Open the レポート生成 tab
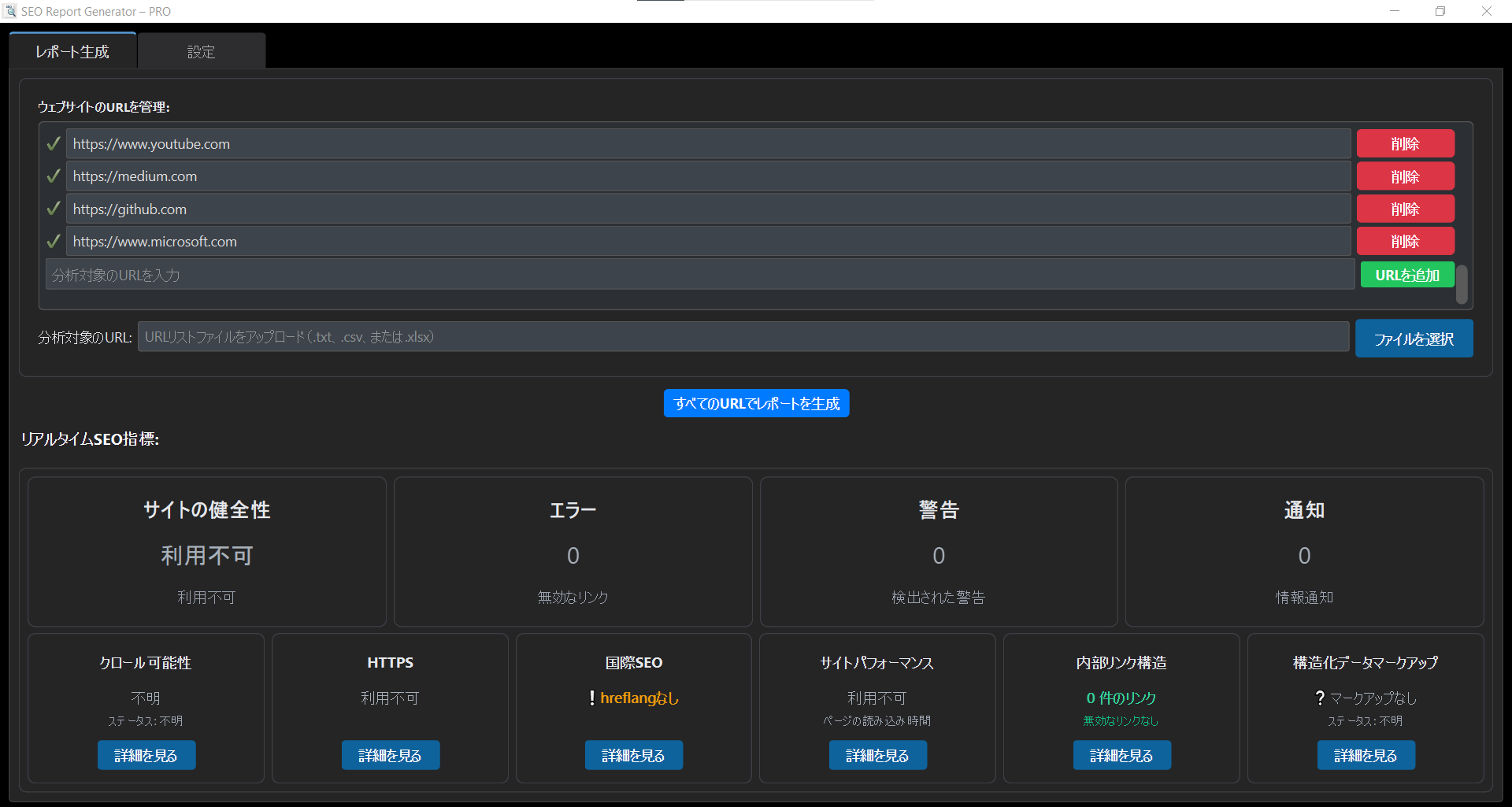This screenshot has height=807, width=1512. (x=72, y=52)
